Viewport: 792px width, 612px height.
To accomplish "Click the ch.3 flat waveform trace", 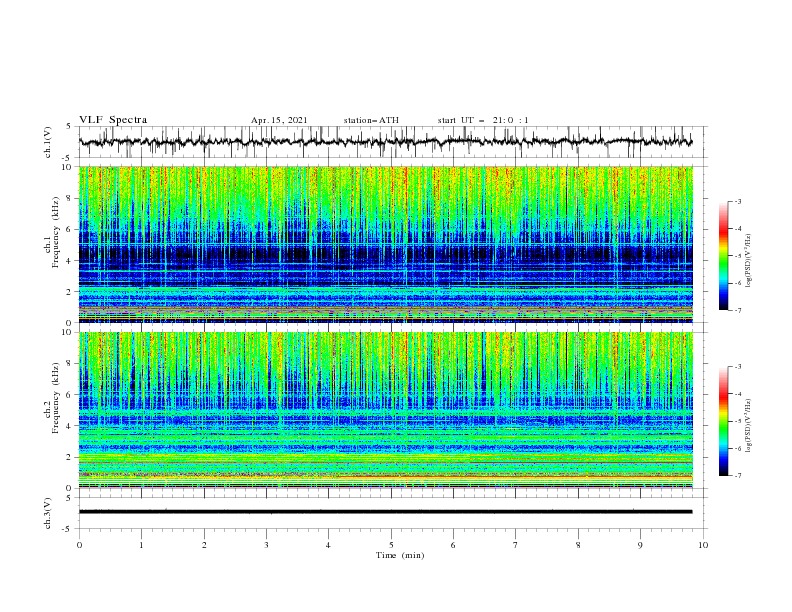I will click(386, 512).
